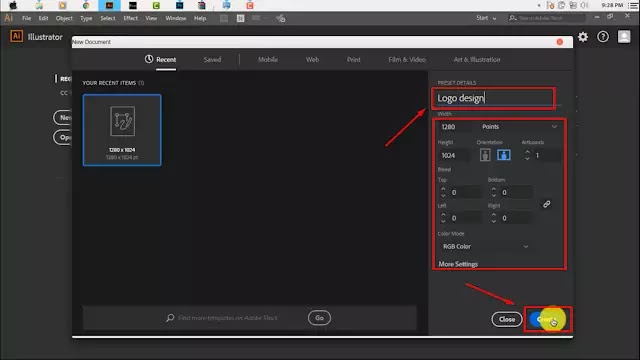Switch to the Recent tab
This screenshot has height=360, width=640.
(x=160, y=60)
